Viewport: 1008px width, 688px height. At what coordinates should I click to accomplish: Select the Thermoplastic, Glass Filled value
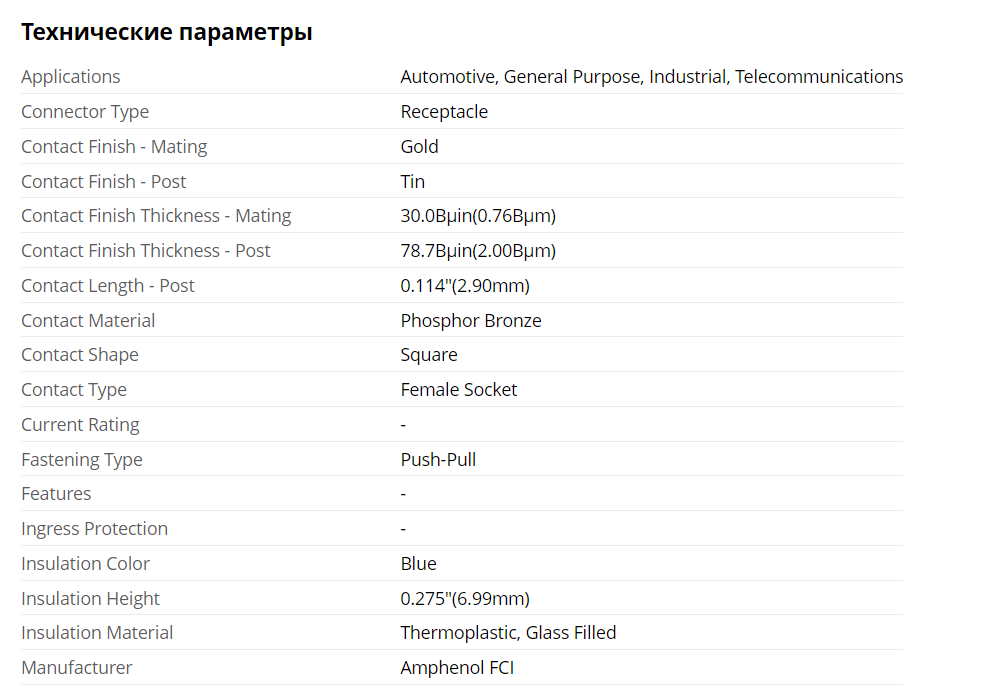coord(508,633)
